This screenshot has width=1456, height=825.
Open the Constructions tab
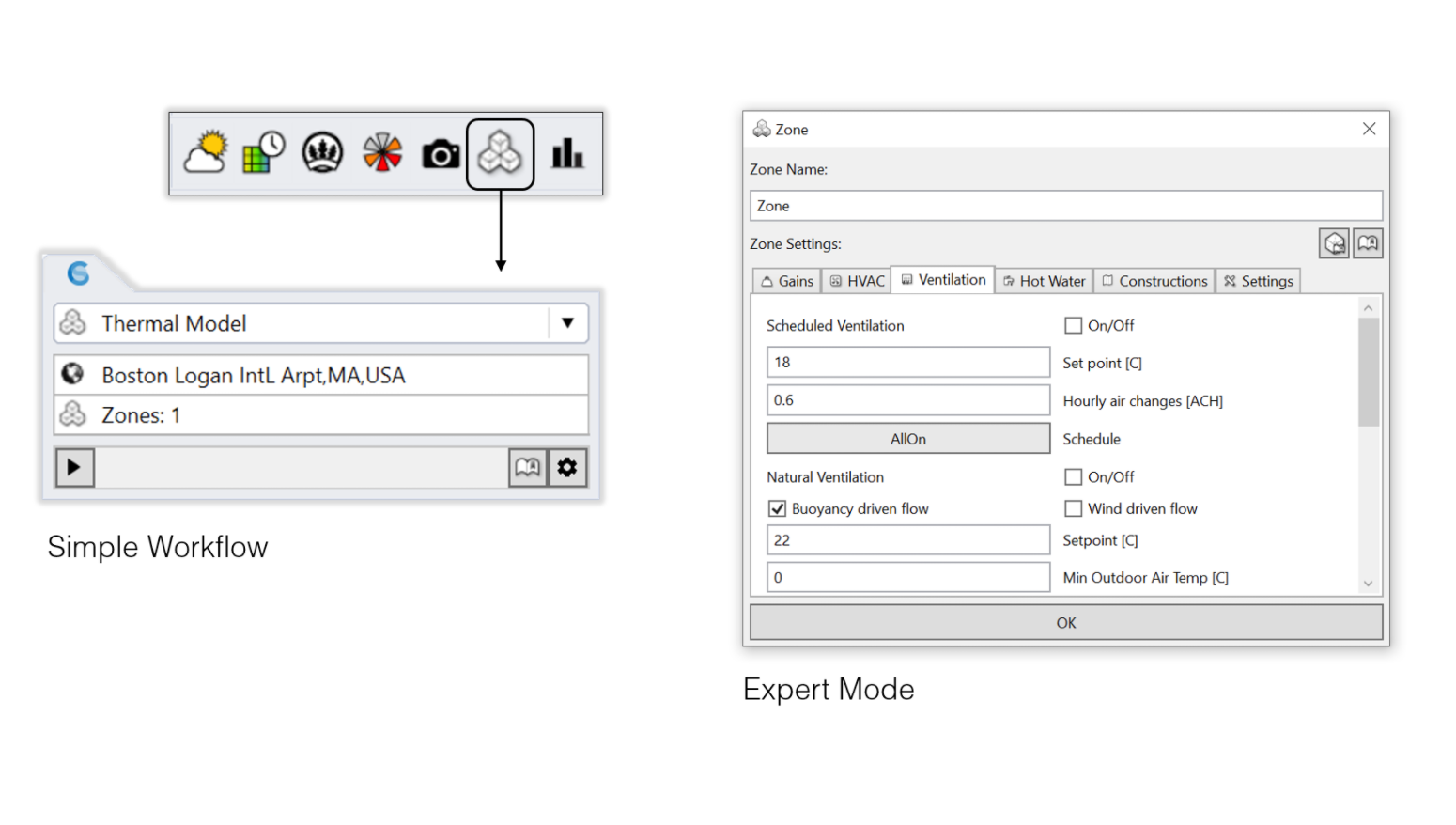1154,281
